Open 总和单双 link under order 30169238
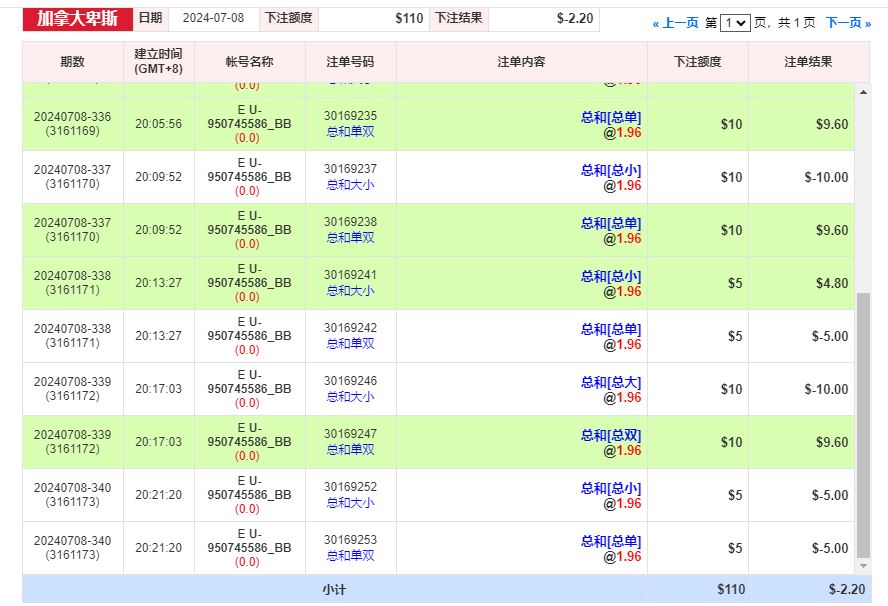888x606 pixels. pos(350,238)
